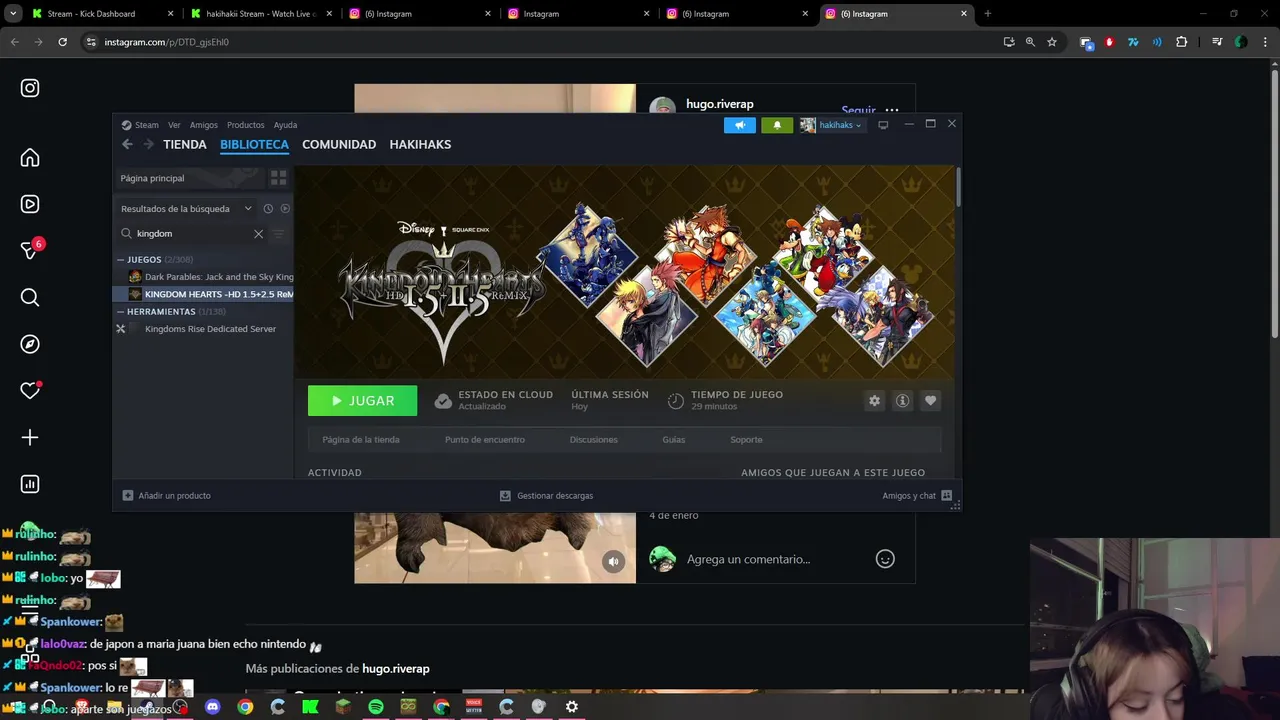Screen dimensions: 1280x720
Task: Open Página de la tienda link
Action: click(x=361, y=440)
